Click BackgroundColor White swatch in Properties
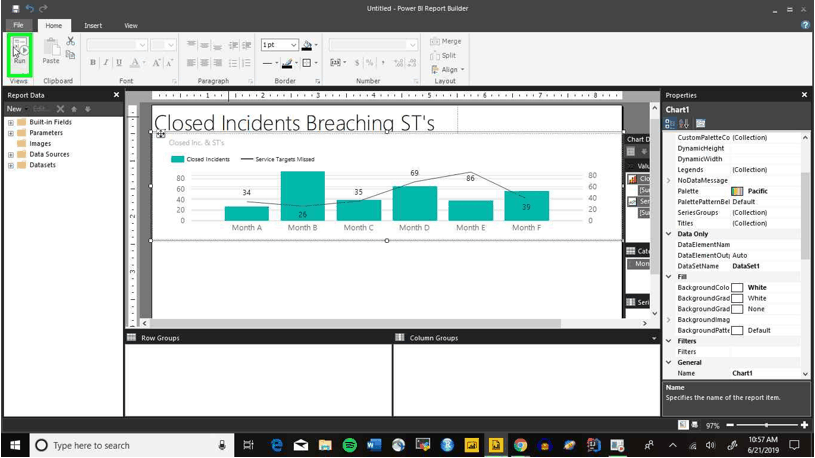This screenshot has height=458, width=815. click(737, 287)
